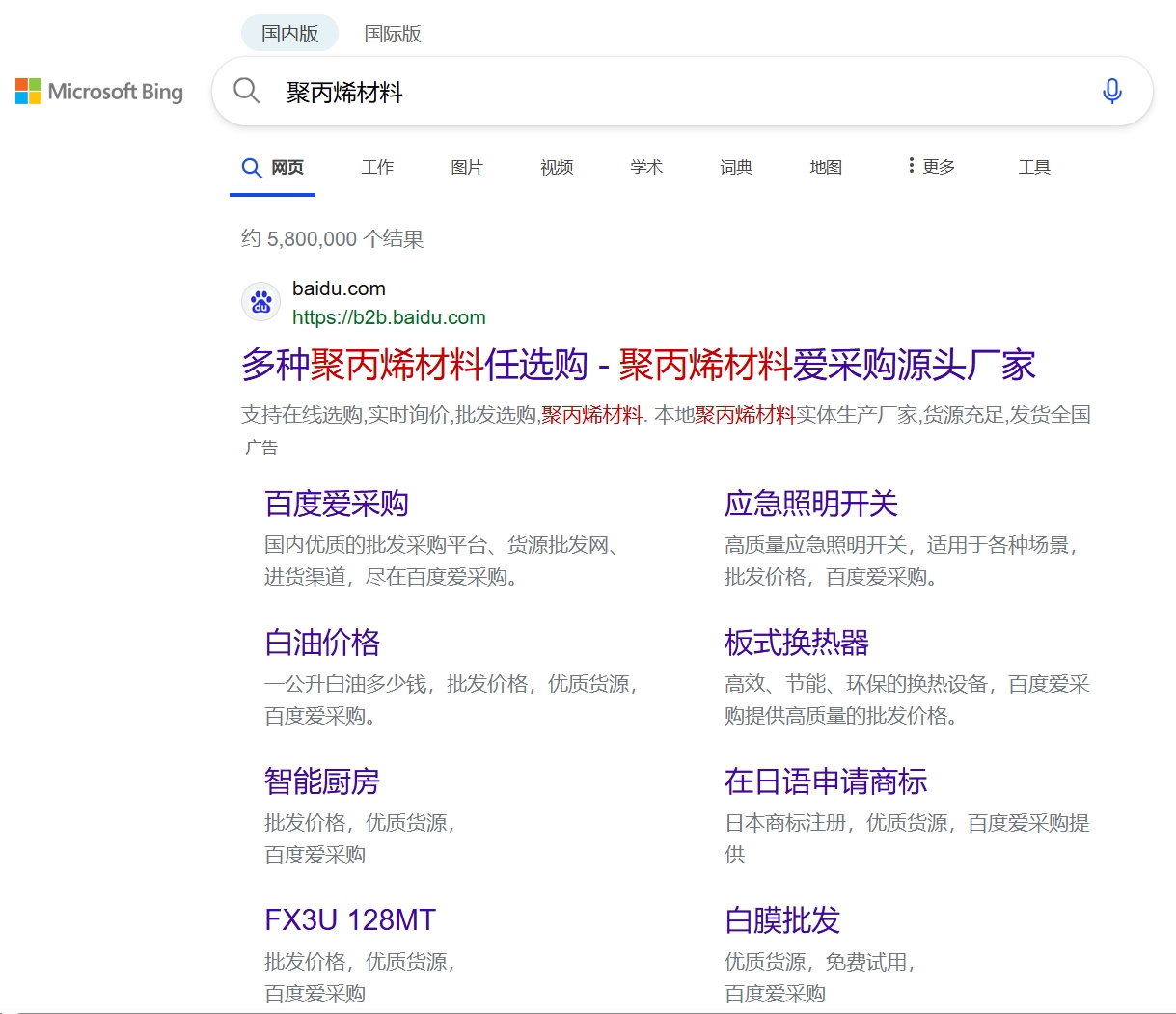Click the magnifying glass search icon

(x=246, y=91)
